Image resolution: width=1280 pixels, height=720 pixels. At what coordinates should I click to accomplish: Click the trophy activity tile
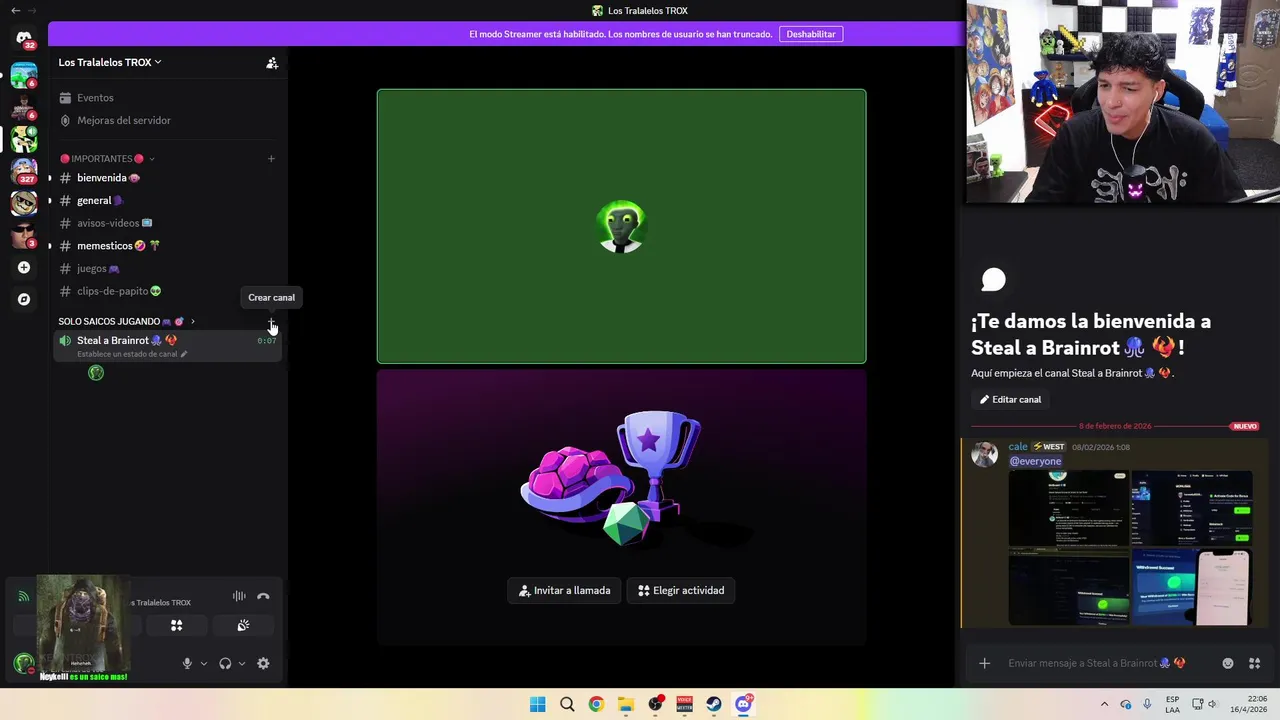pos(622,507)
